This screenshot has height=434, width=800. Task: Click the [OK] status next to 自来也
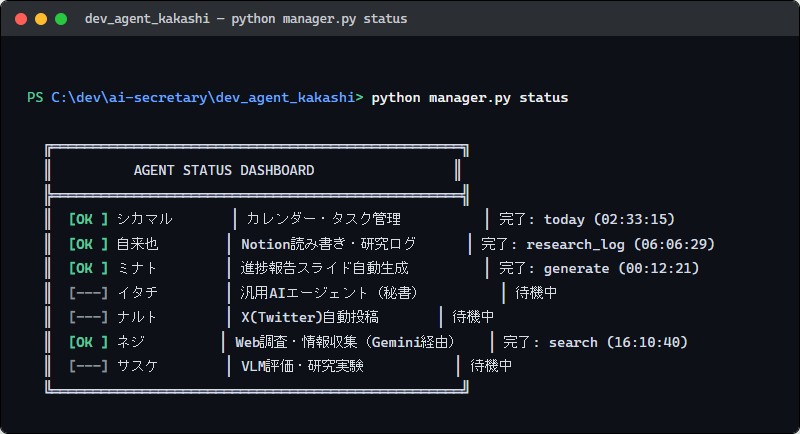coord(88,244)
